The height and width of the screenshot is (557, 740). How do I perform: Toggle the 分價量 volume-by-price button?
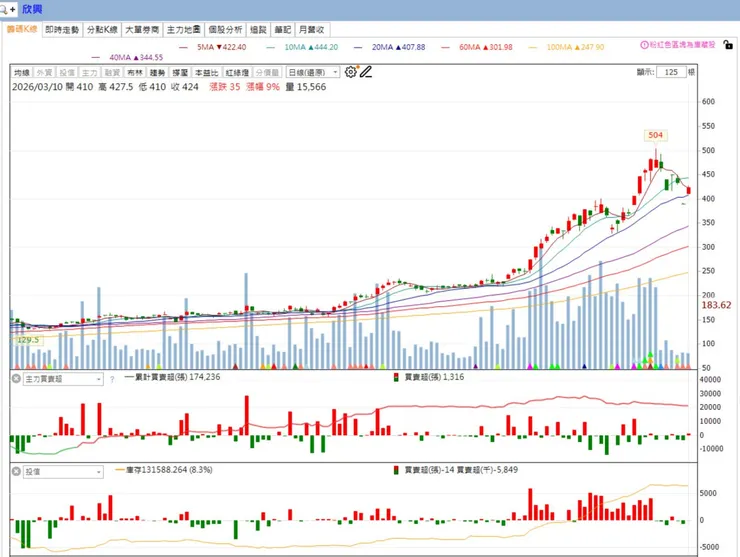267,72
